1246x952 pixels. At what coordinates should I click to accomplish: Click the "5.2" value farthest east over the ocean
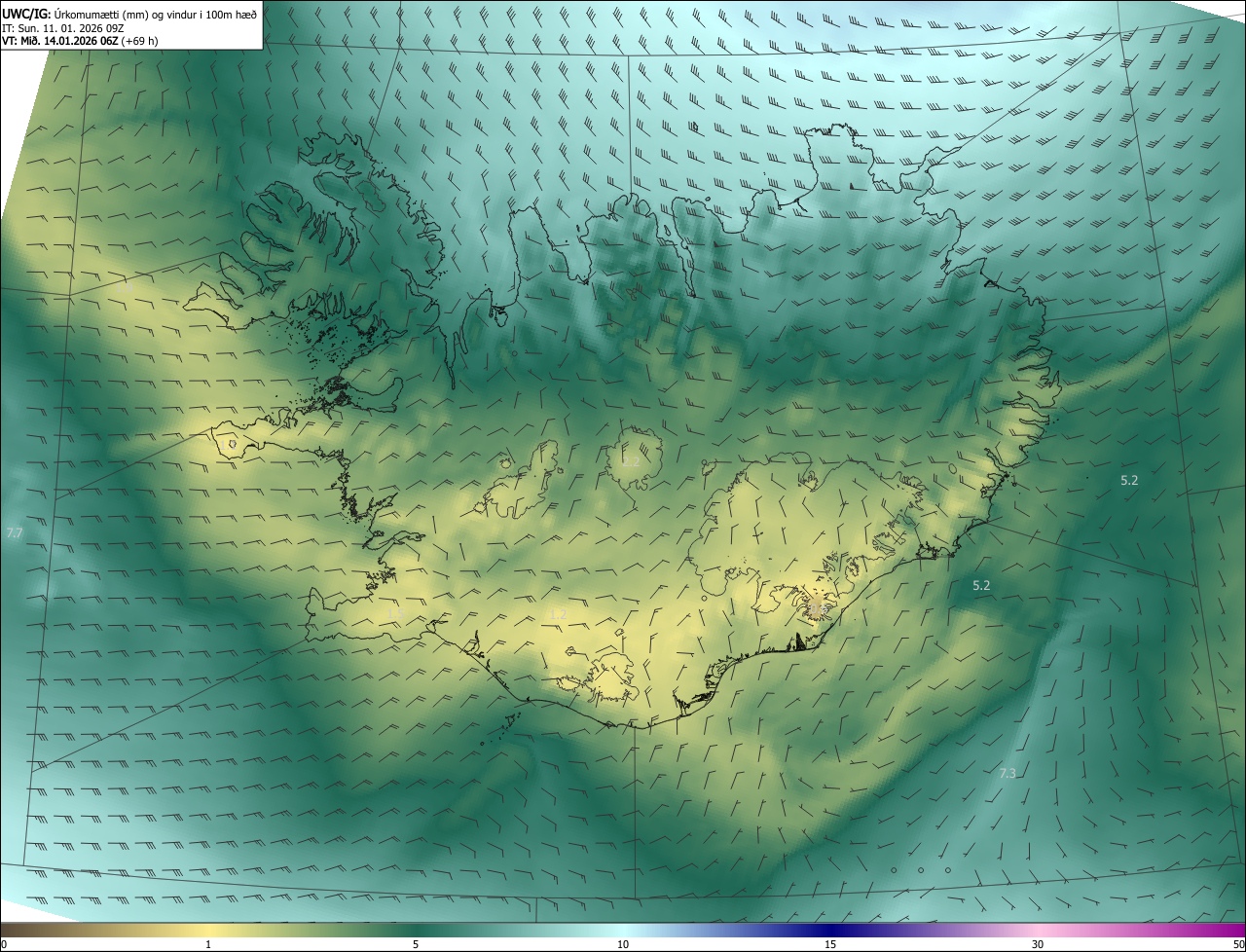1129,480
